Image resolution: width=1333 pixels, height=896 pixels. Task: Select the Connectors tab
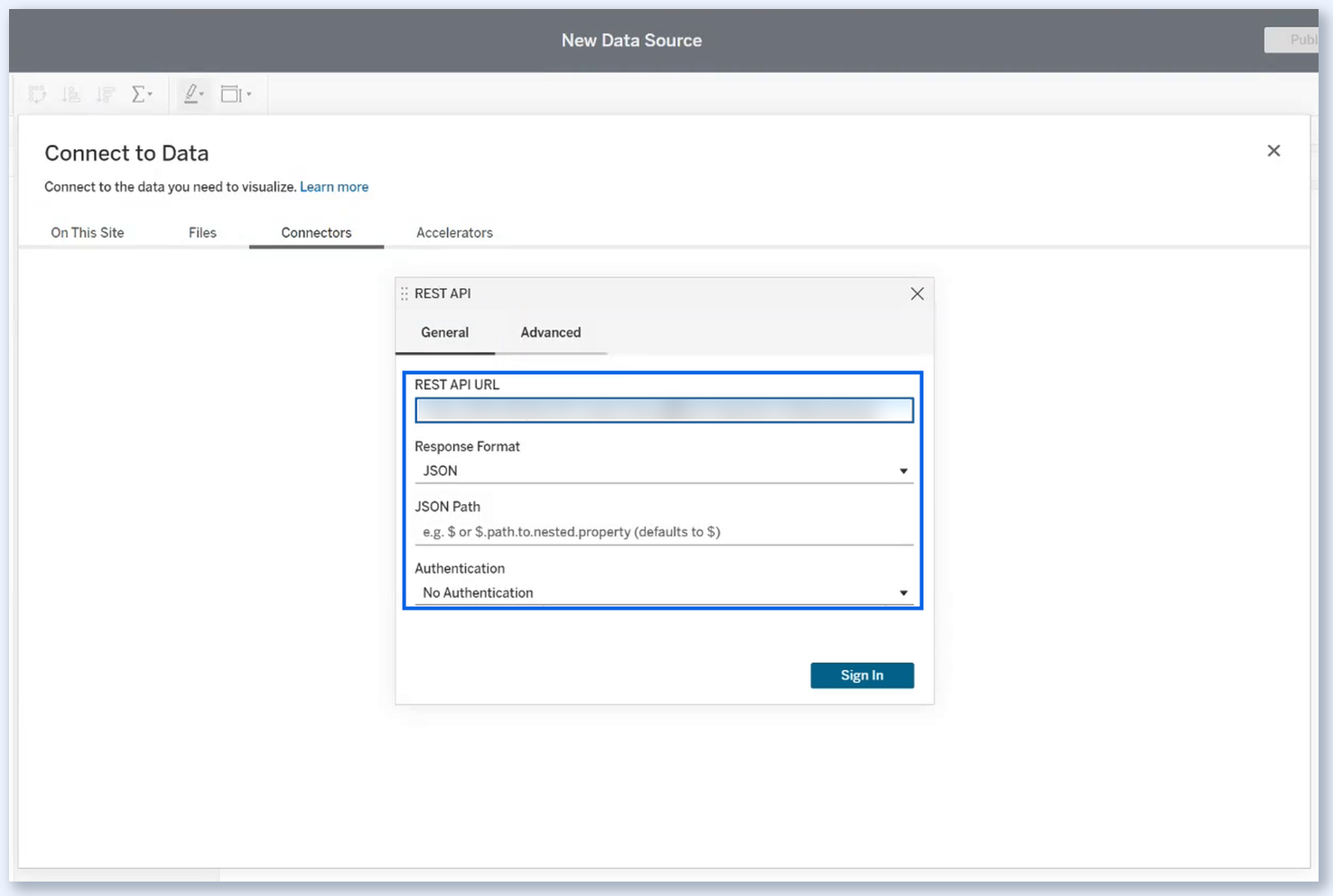316,233
